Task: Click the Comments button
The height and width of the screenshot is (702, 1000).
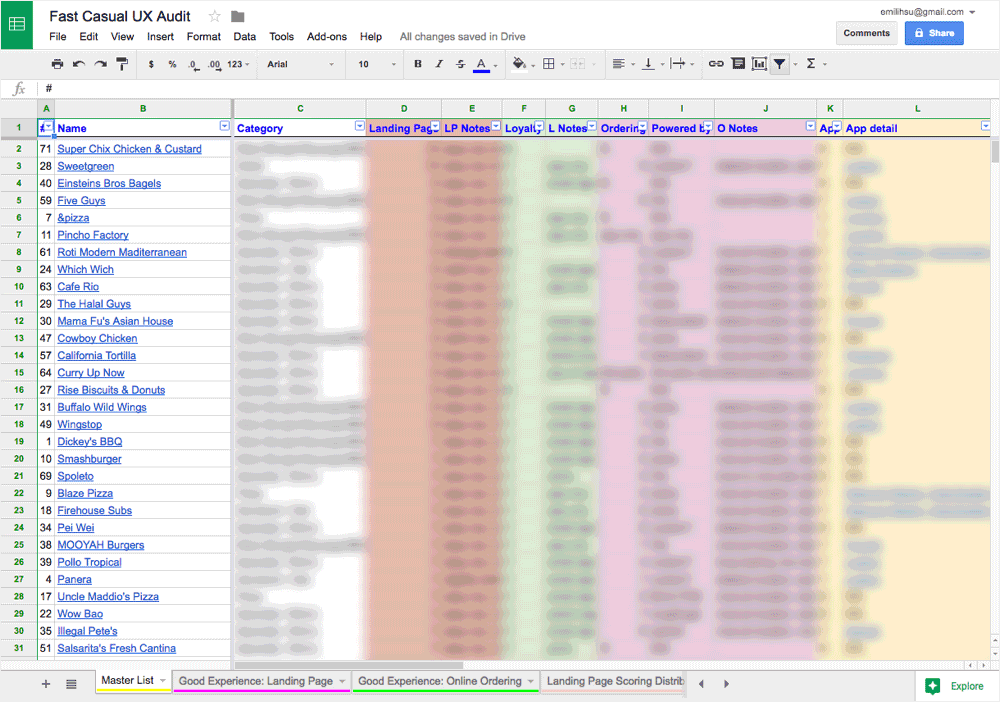Action: point(866,33)
